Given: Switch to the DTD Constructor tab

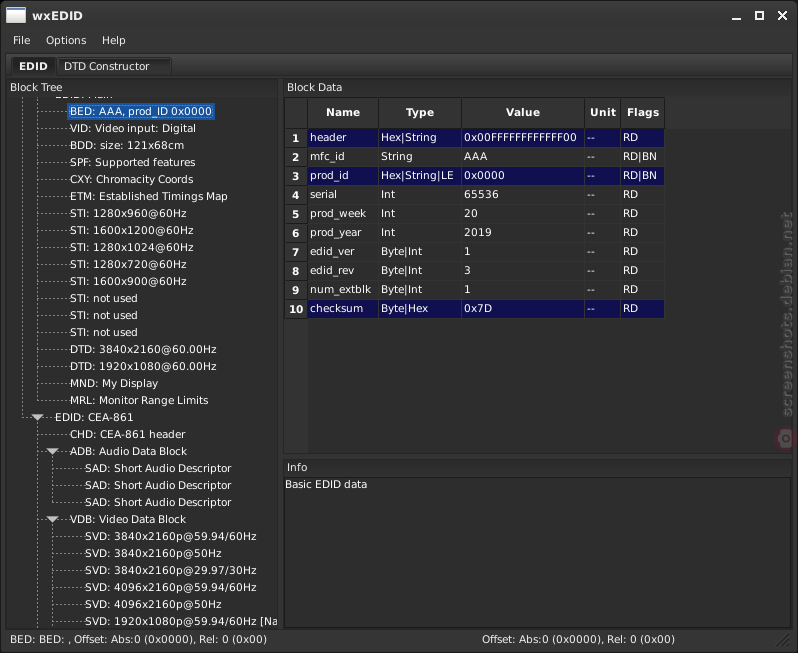Looking at the screenshot, I should 113,66.
